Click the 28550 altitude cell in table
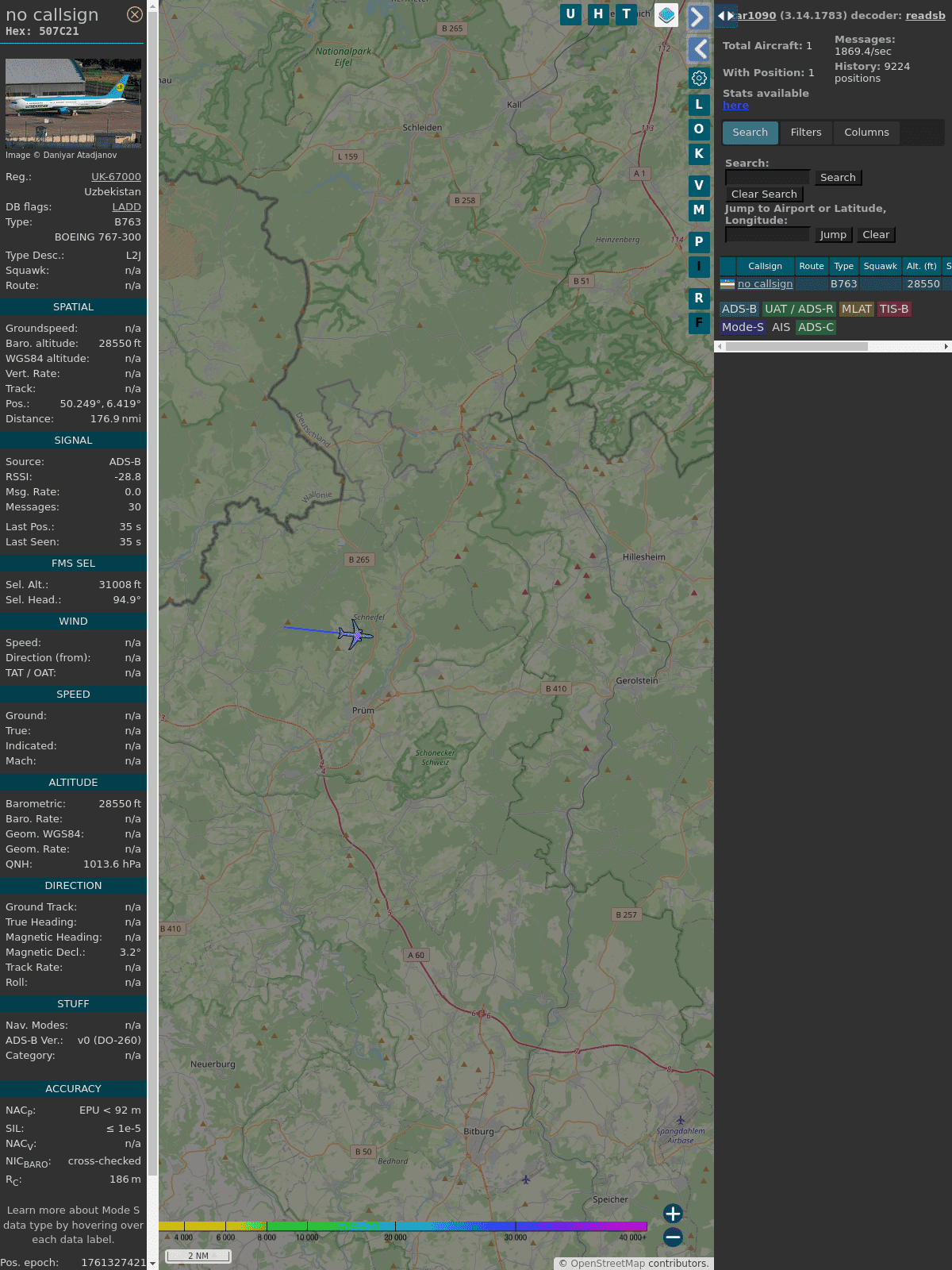The image size is (952, 1270). (923, 284)
